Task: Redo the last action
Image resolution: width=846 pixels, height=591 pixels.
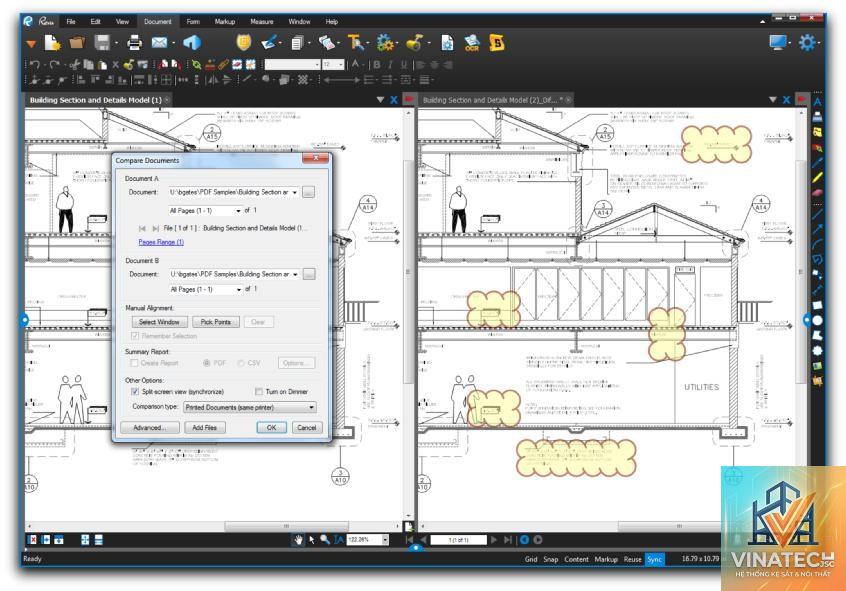Action: (x=54, y=65)
